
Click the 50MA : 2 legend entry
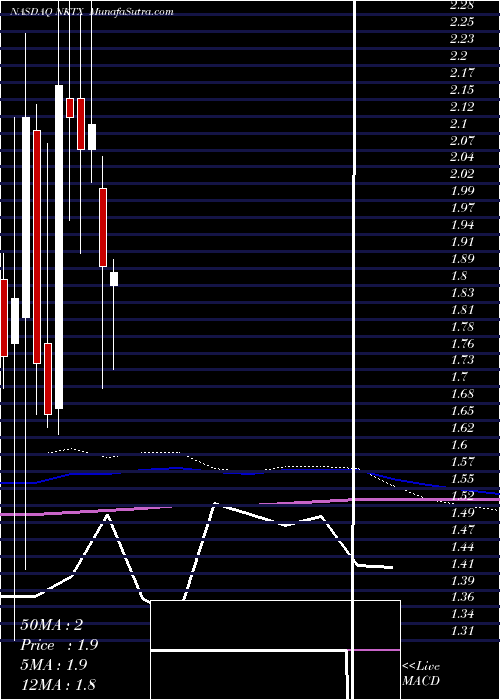point(51,625)
